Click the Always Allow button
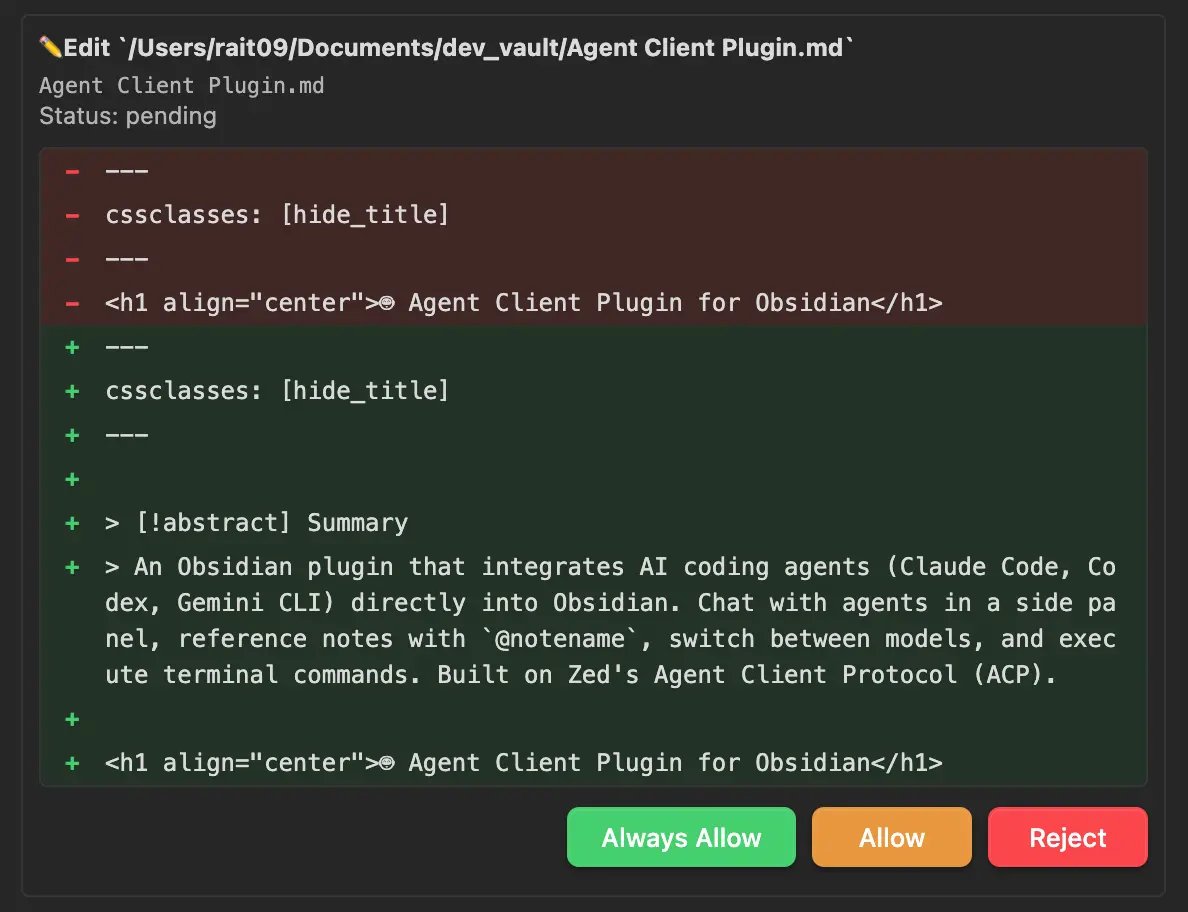1188x912 pixels. click(681, 837)
